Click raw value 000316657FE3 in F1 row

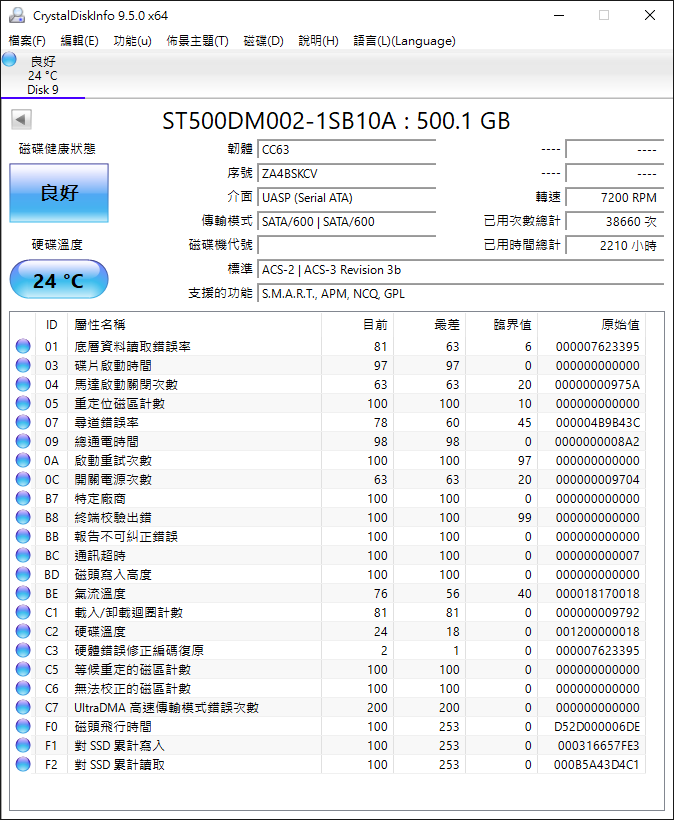(599, 746)
